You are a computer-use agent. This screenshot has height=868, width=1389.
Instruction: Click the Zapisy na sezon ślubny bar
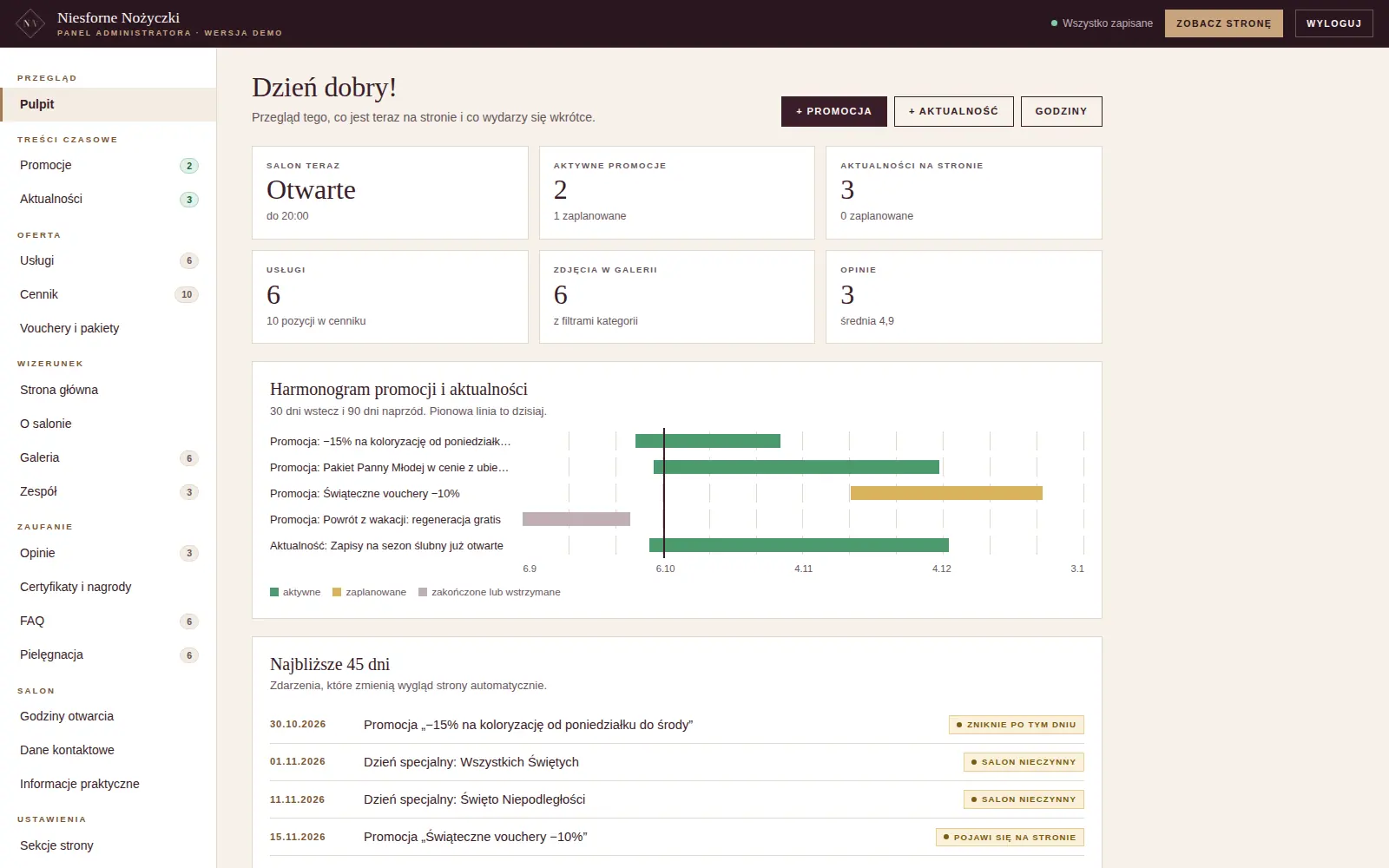799,545
